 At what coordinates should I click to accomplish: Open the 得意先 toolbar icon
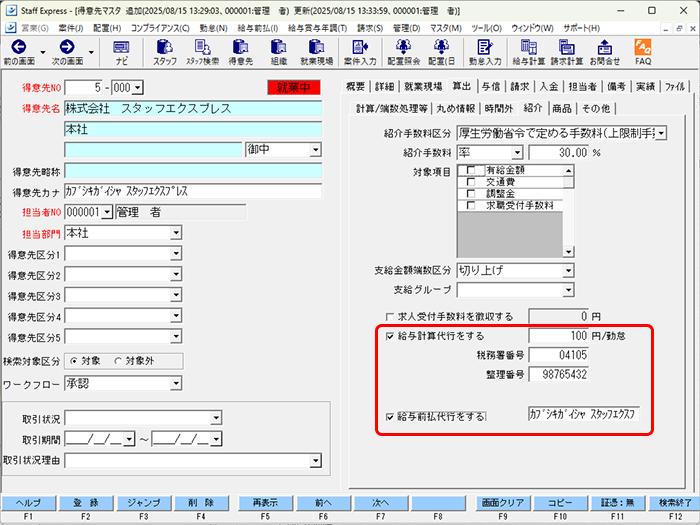pyautogui.click(x=241, y=47)
